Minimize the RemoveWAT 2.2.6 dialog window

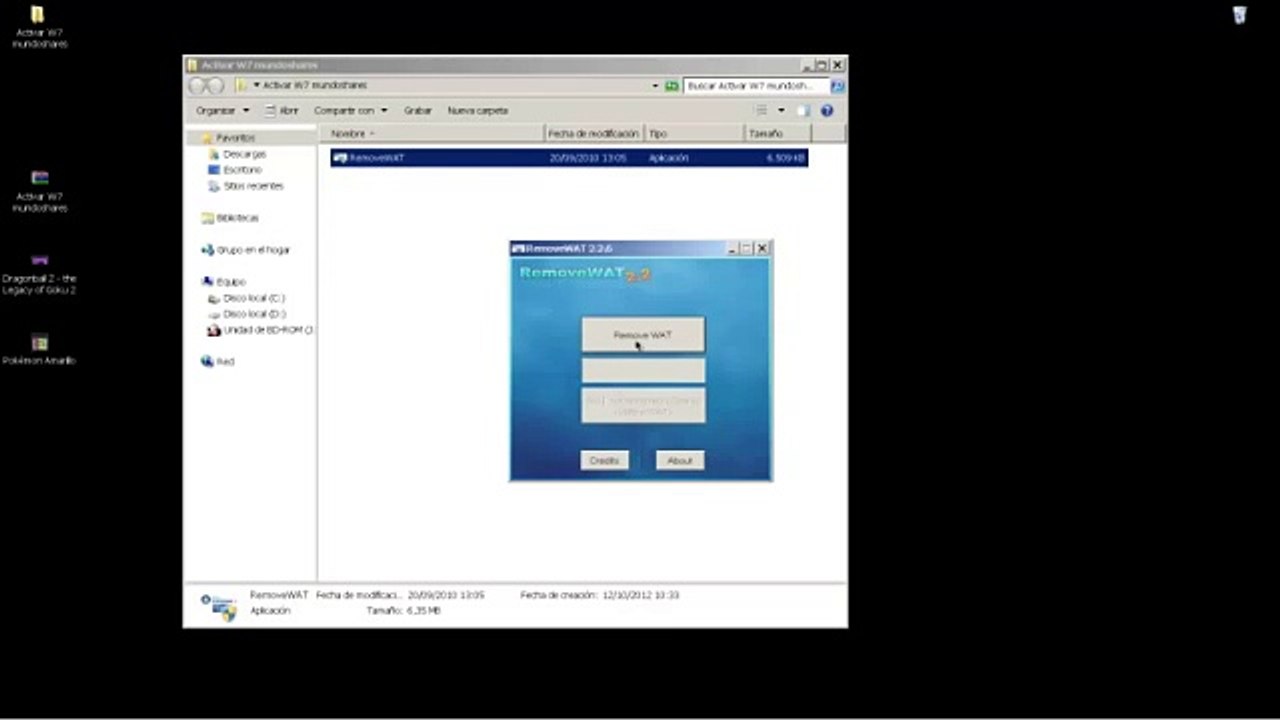coord(732,248)
